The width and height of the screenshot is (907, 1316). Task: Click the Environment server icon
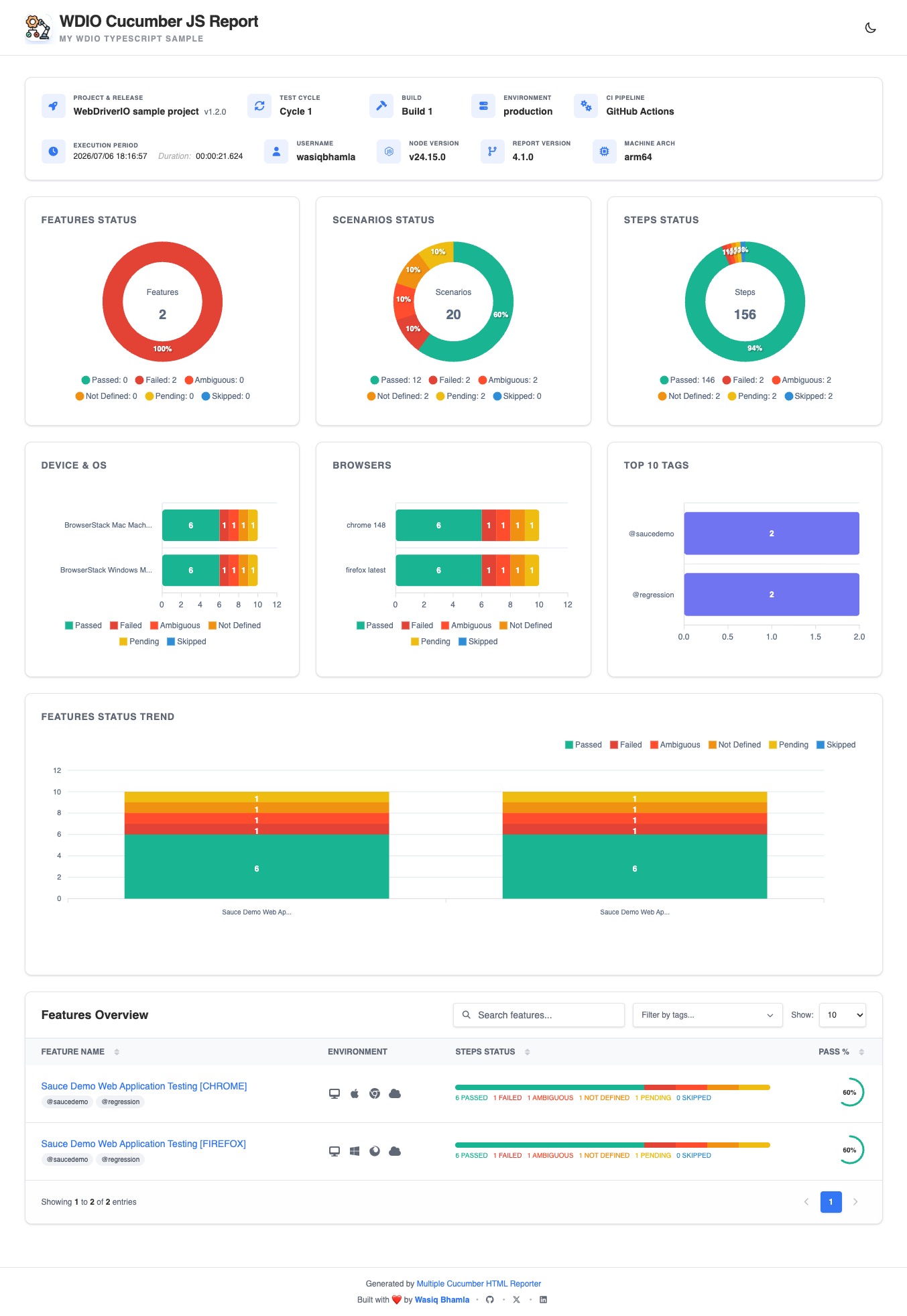click(x=483, y=105)
